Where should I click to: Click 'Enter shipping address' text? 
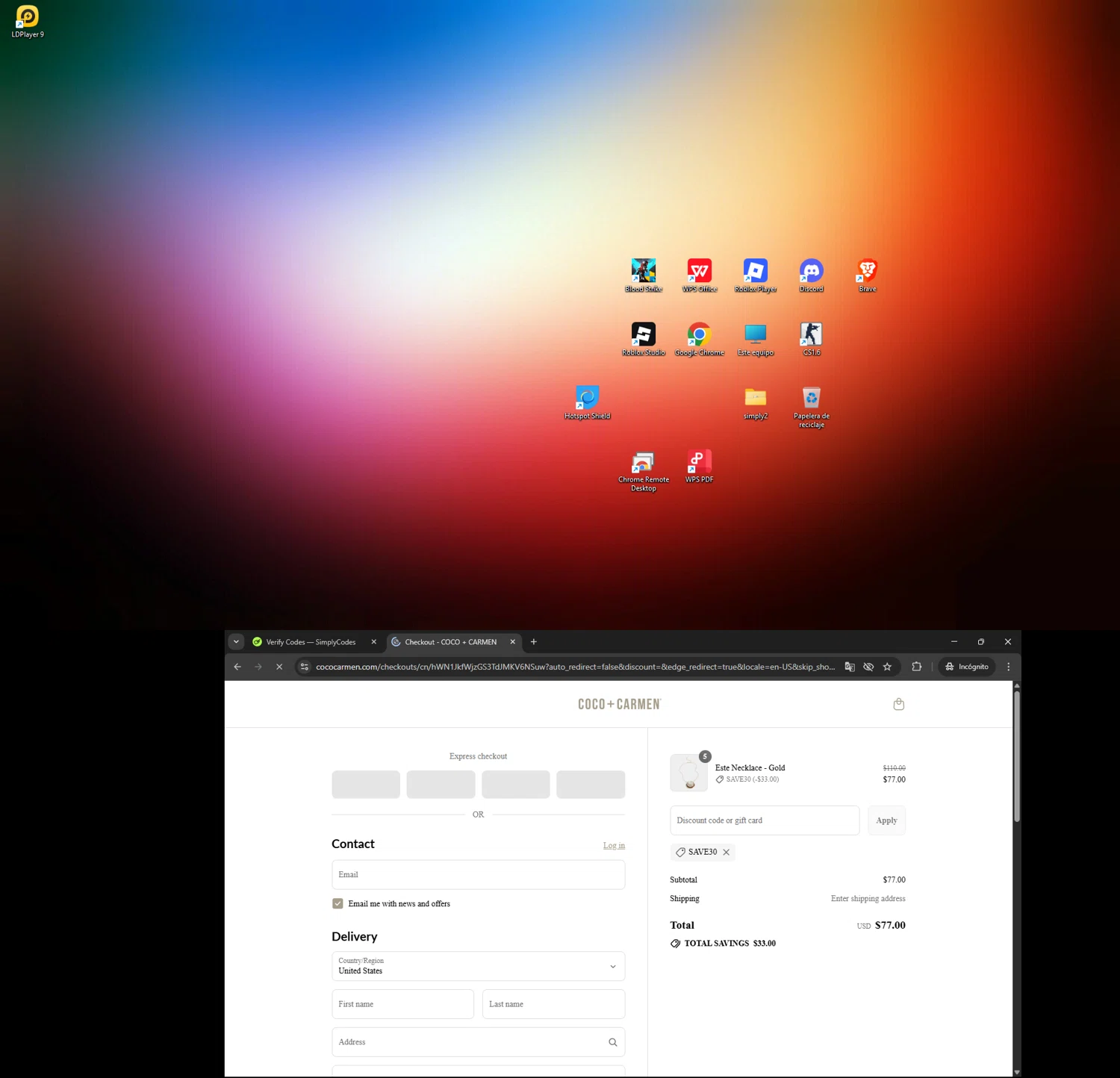(x=868, y=899)
